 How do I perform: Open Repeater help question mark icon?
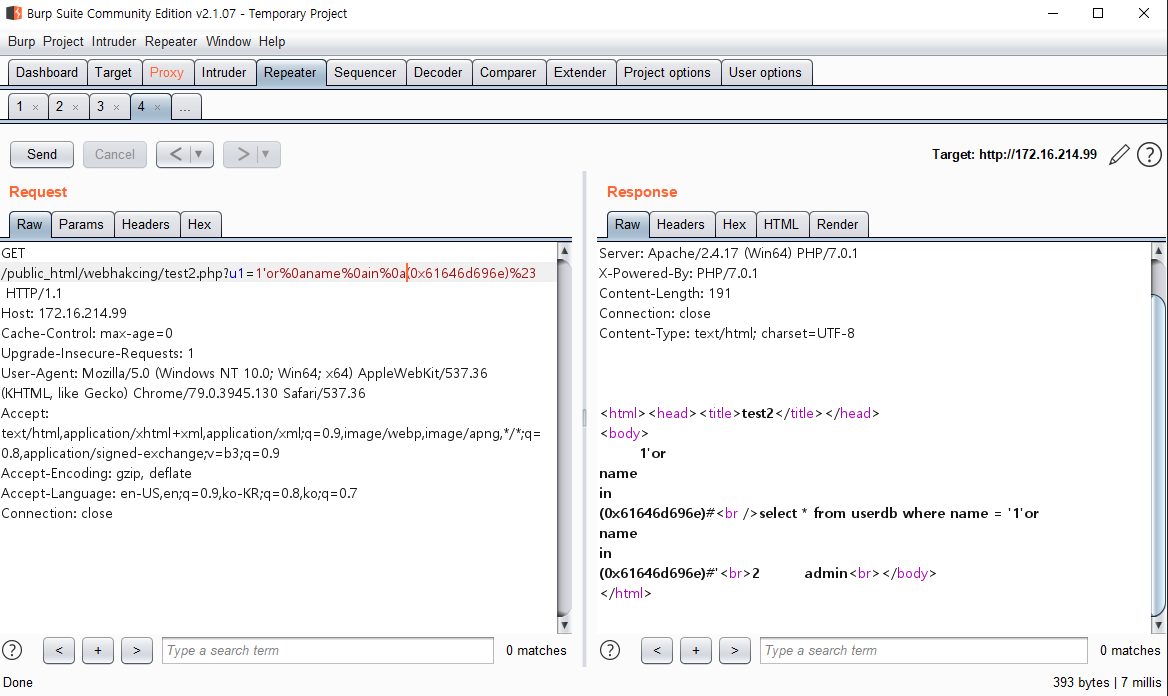tap(1149, 155)
